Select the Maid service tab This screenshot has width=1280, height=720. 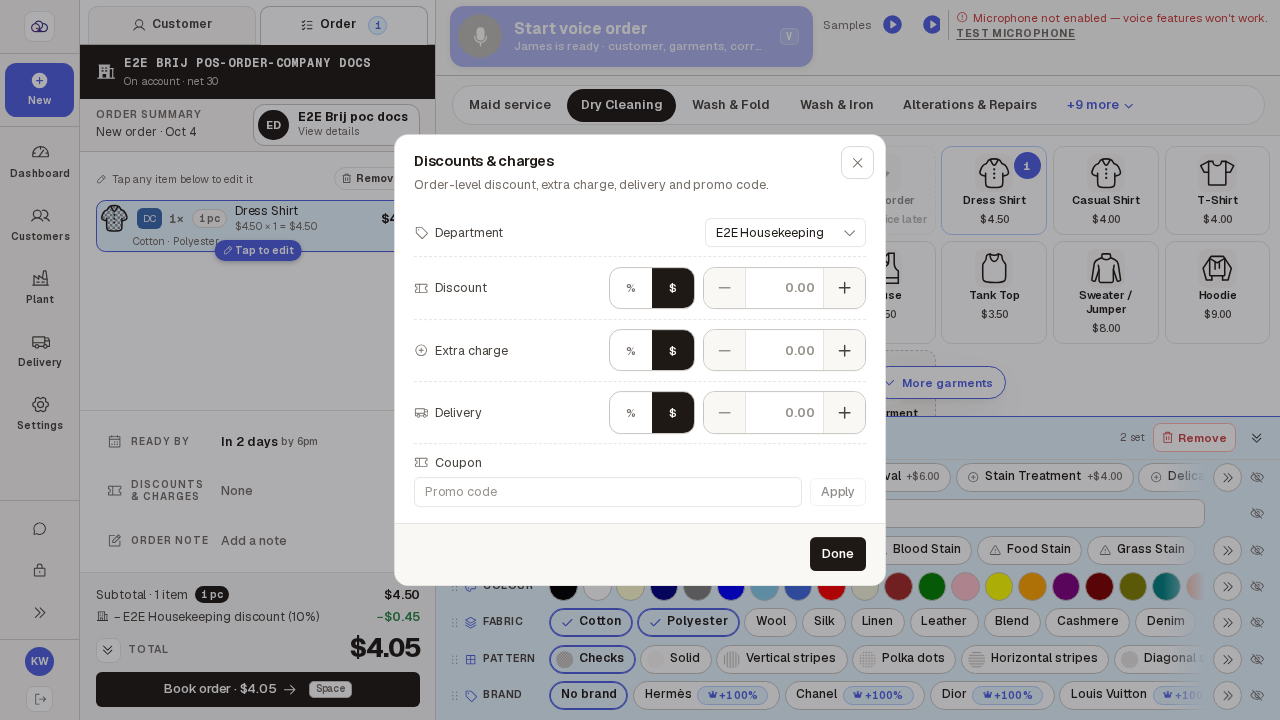510,105
